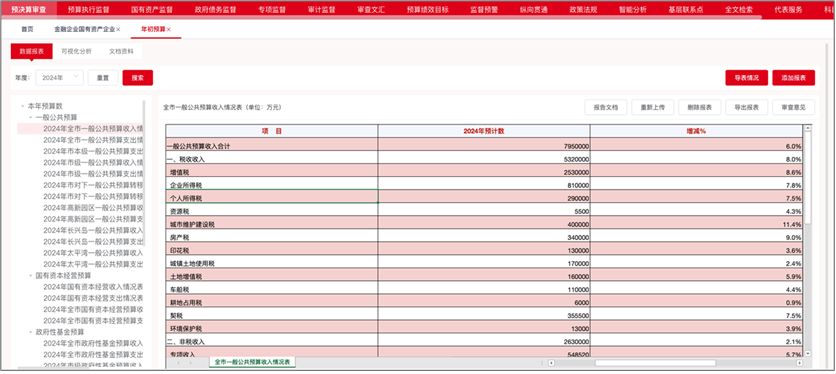Open 智能分析 menu item
Image resolution: width=836 pixels, height=374 pixels.
[x=633, y=9]
